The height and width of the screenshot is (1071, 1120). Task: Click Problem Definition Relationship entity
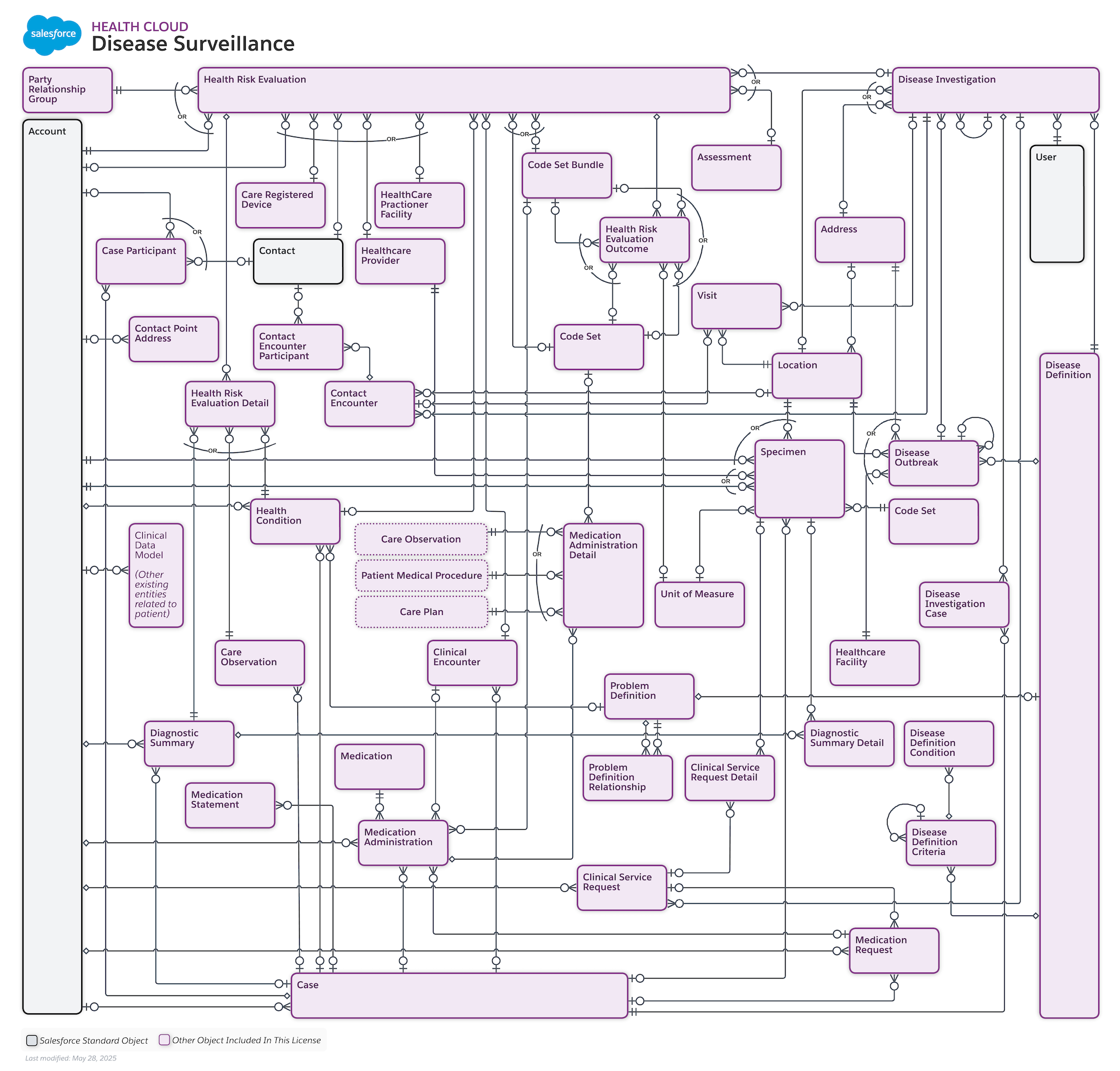pos(627,779)
